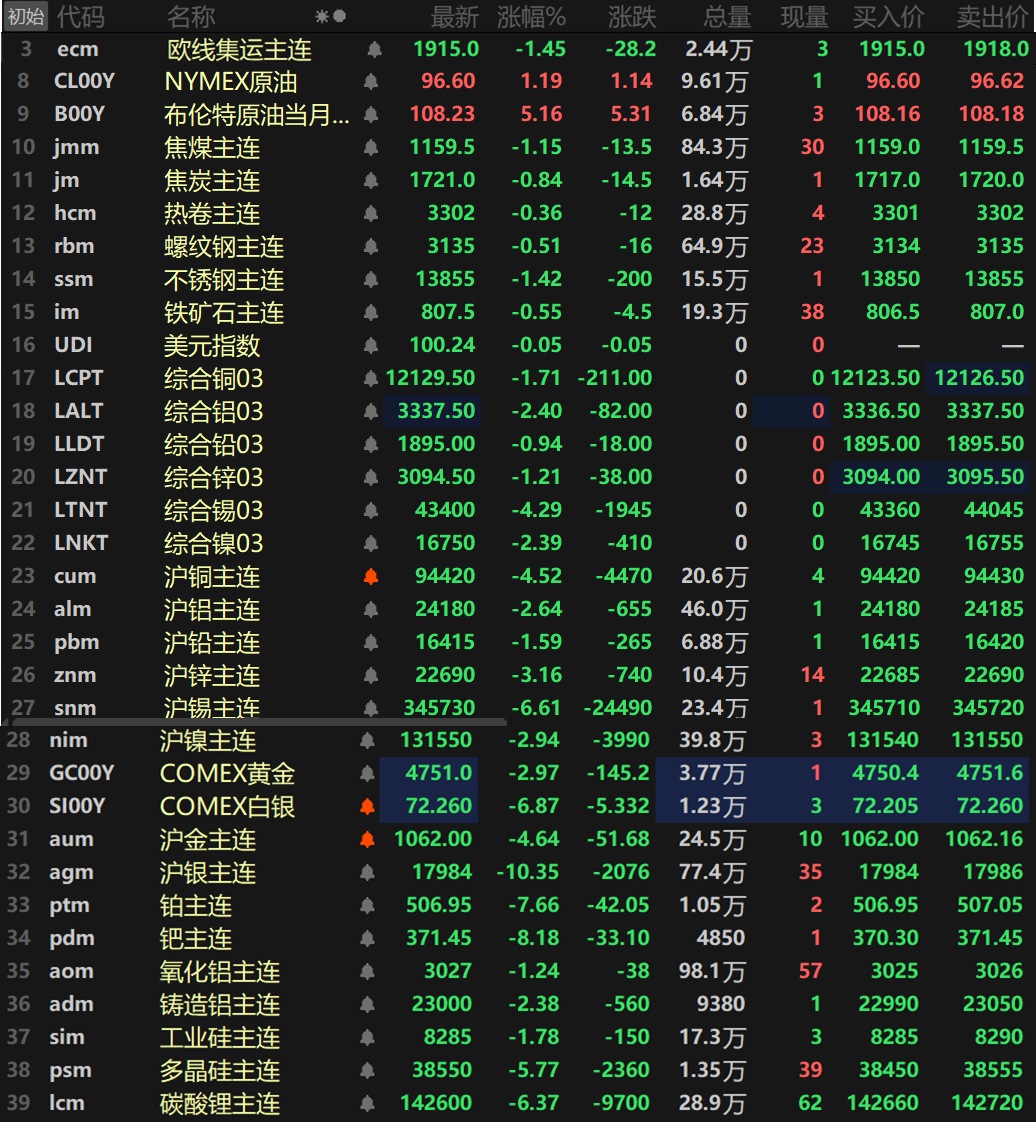Click the star-dot marker icon in header

click(330, 16)
